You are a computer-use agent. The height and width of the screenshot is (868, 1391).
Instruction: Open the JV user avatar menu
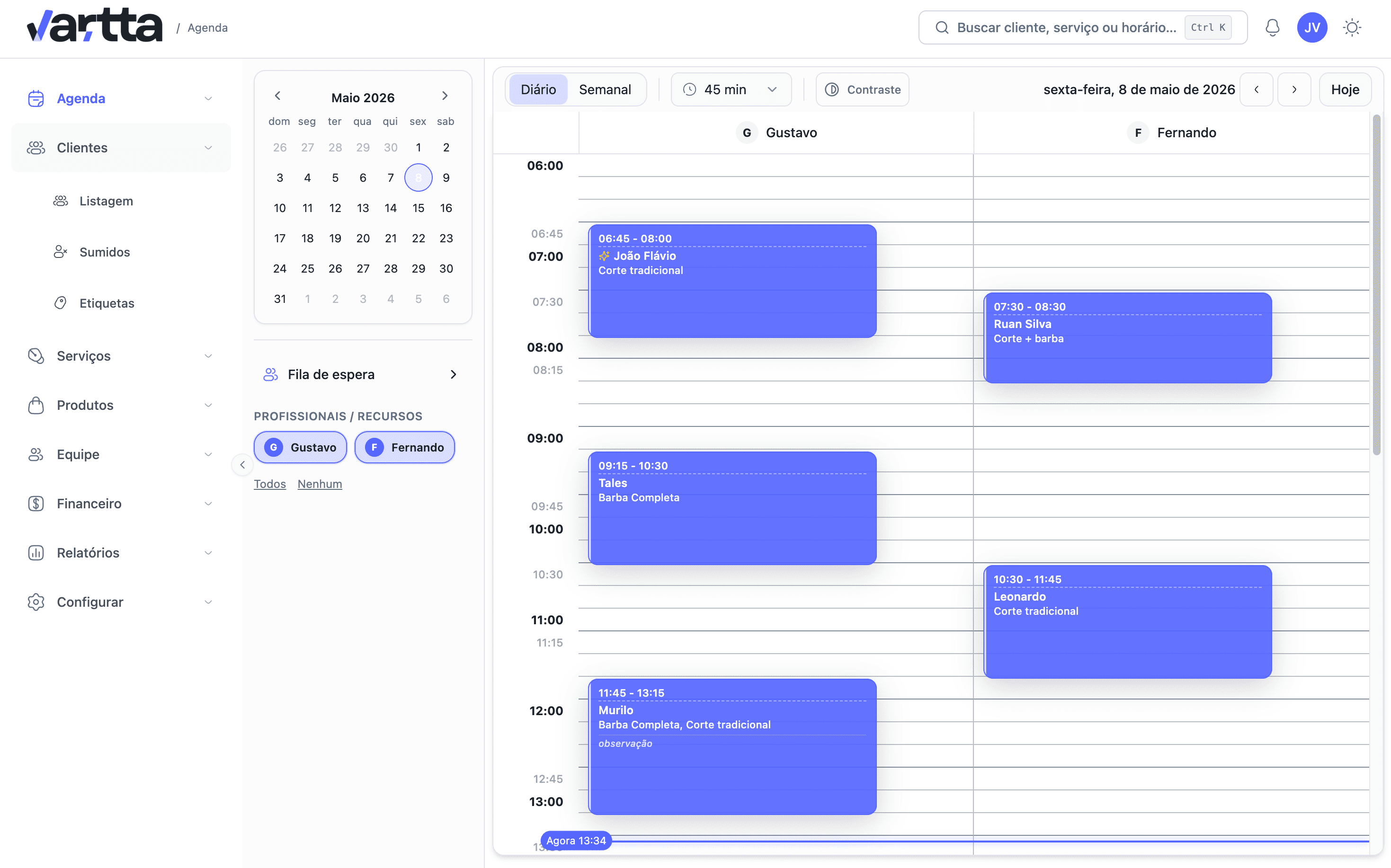click(x=1312, y=27)
